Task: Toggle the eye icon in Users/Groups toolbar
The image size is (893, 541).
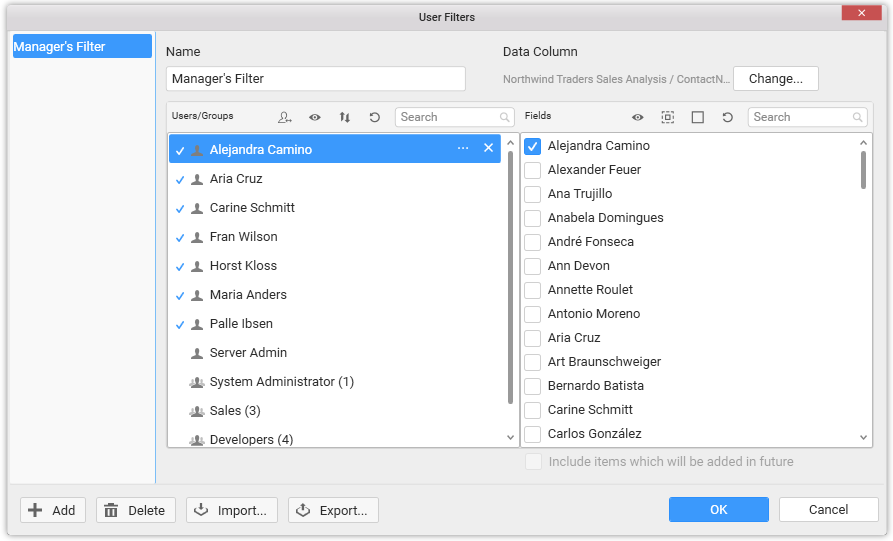Action: coord(315,117)
